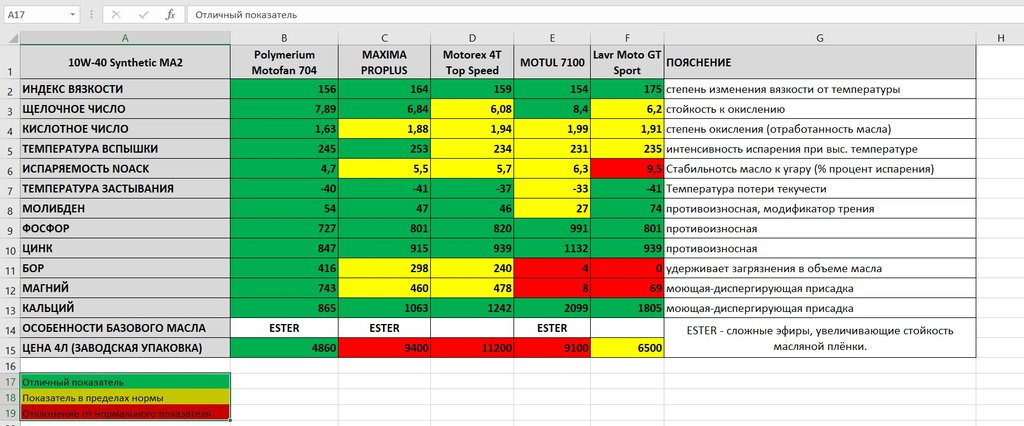Click the formula bar input field
The image size is (1024, 426).
(x=605, y=14)
